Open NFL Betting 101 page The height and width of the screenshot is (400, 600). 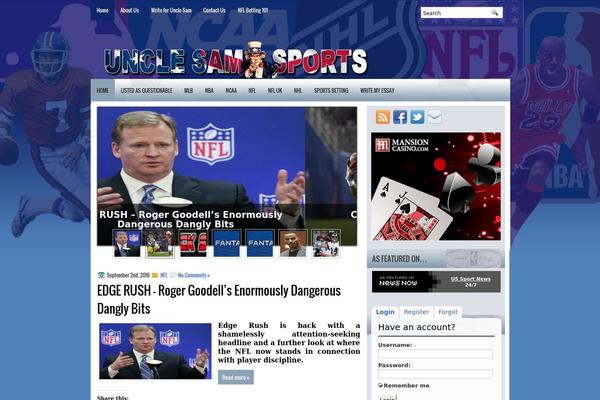pos(253,10)
